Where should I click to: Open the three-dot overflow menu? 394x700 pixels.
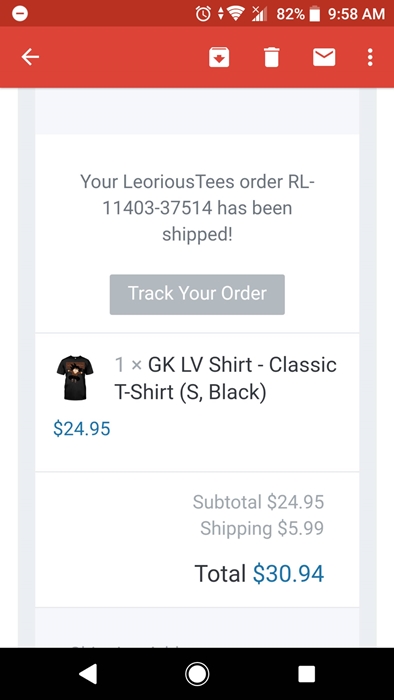[x=370, y=57]
